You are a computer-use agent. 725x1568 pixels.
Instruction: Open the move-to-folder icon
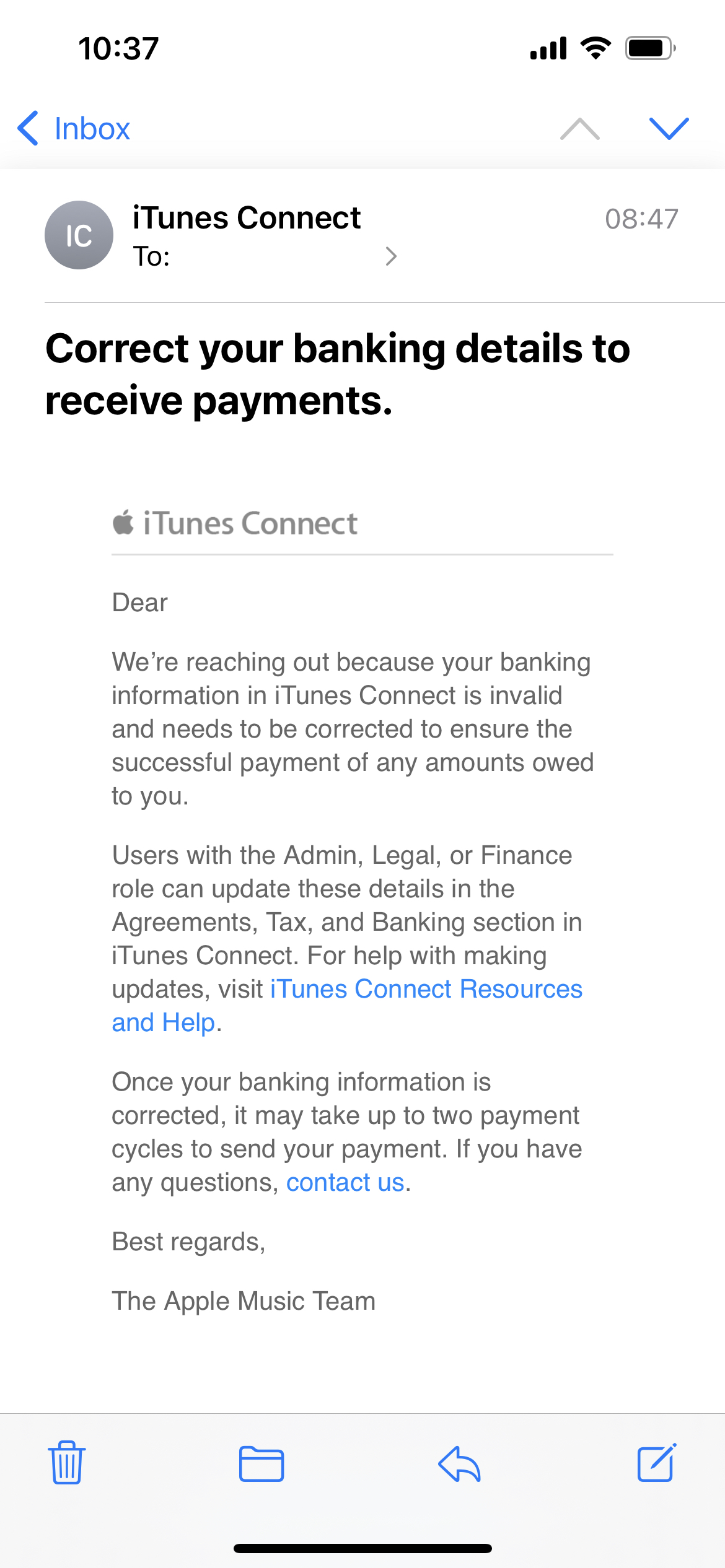(261, 1464)
